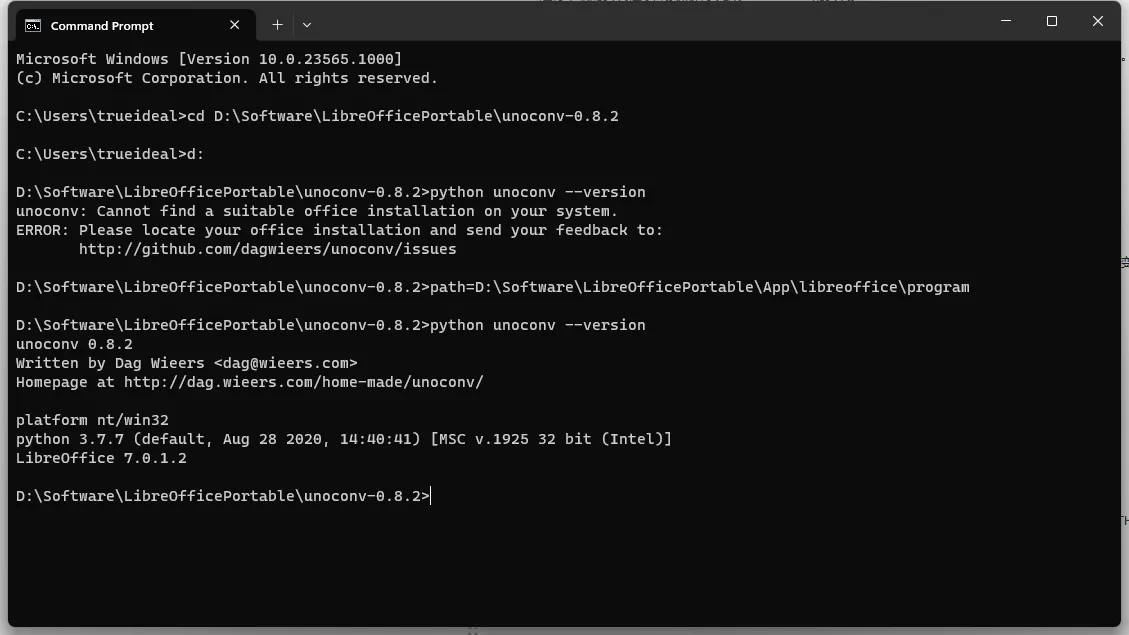
Task: Click the empty title bar area
Action: click(648, 22)
